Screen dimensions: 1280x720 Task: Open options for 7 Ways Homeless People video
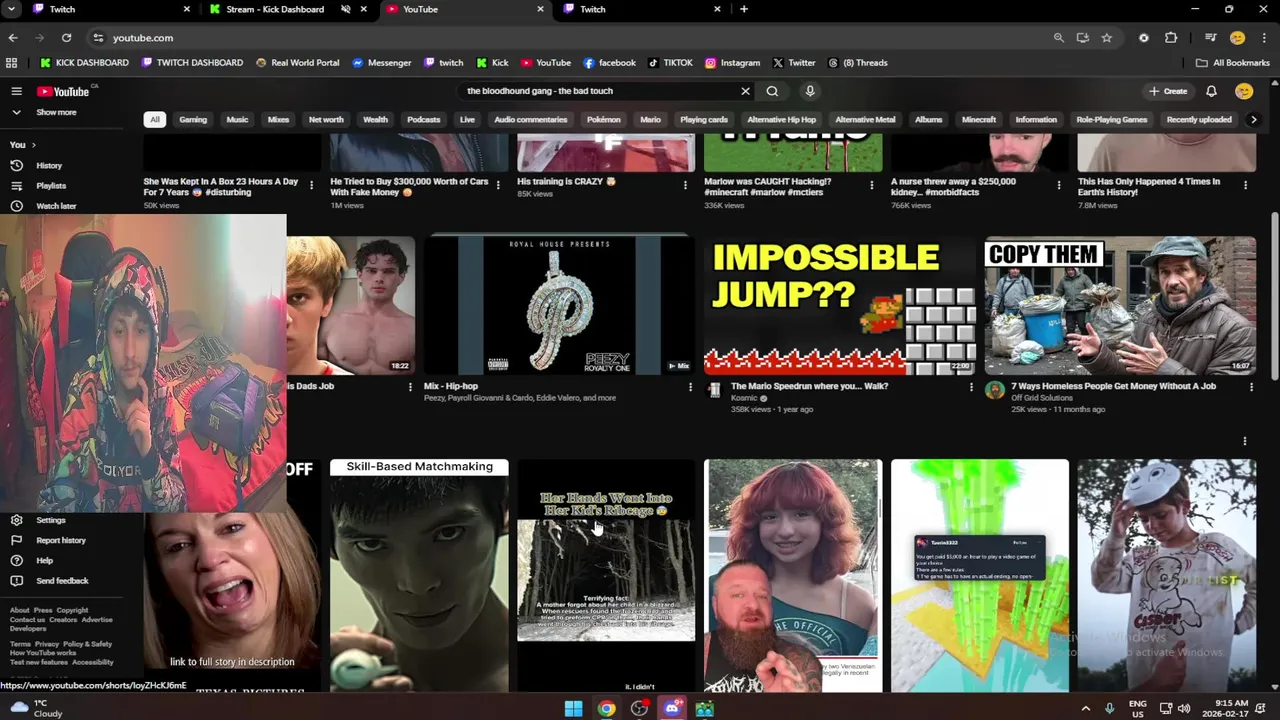pos(1251,387)
